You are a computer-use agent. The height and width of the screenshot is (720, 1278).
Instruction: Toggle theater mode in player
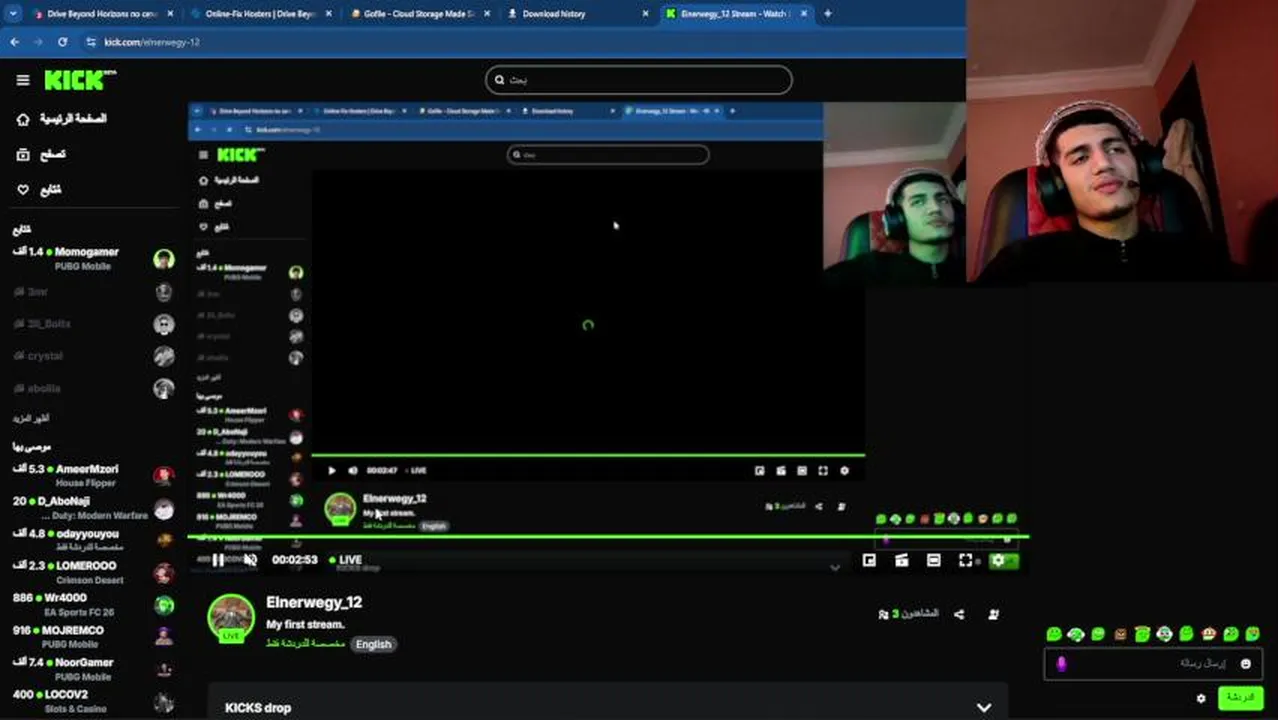tap(933, 561)
